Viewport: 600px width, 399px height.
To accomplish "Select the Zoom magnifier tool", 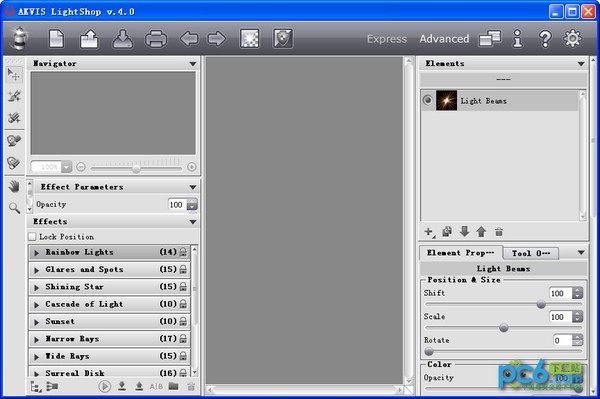I will pyautogui.click(x=14, y=208).
